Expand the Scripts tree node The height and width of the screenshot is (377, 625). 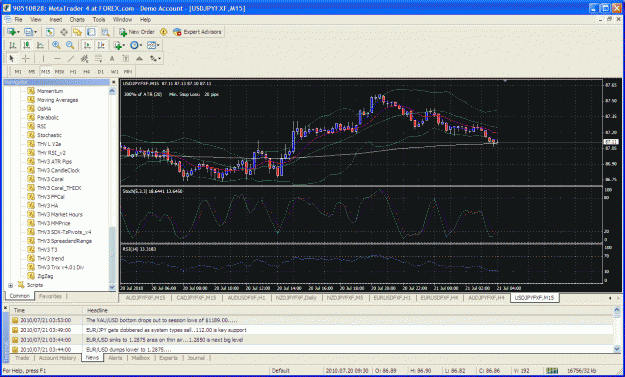tap(10, 285)
